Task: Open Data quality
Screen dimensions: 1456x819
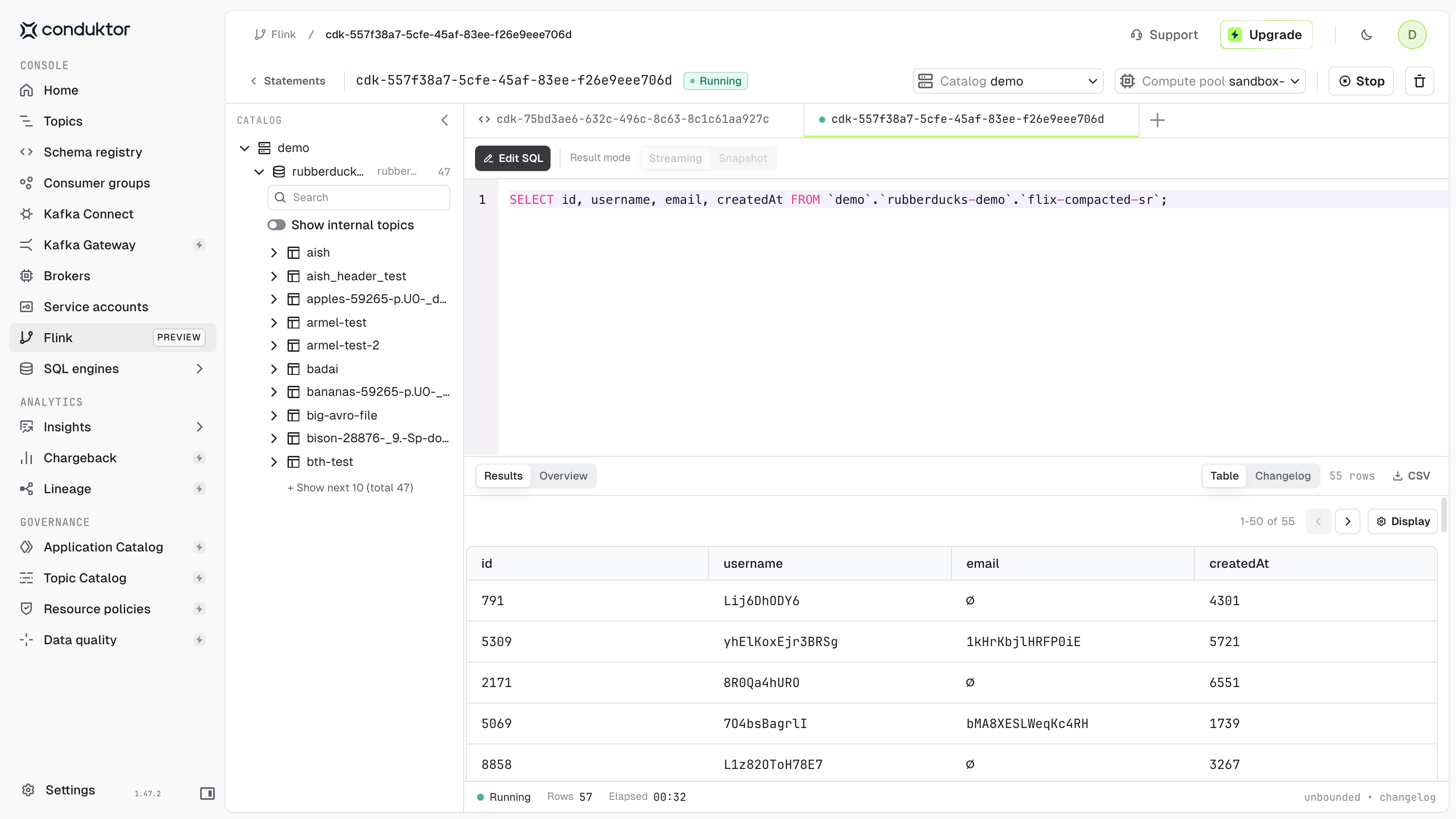Action: coord(80,640)
